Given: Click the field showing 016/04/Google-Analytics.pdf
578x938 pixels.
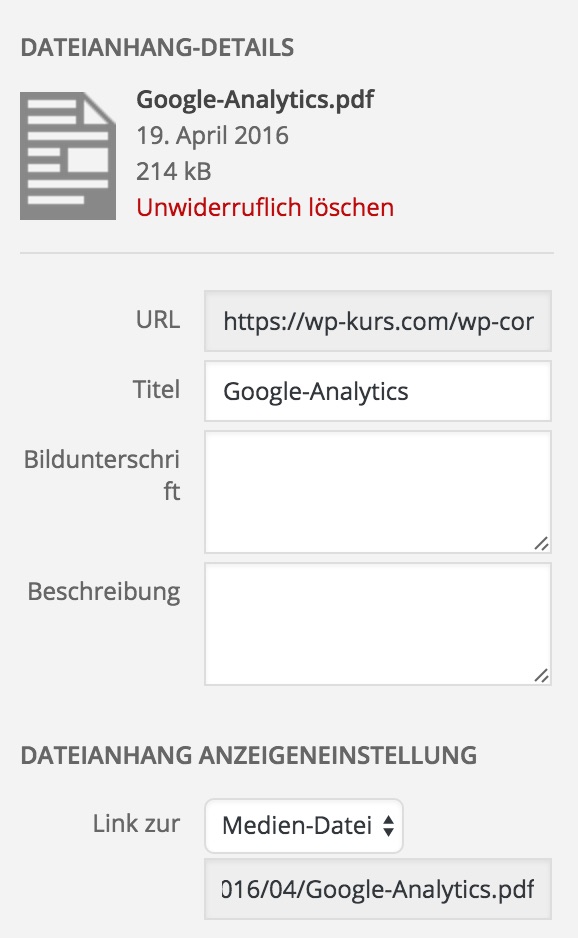Looking at the screenshot, I should point(378,889).
